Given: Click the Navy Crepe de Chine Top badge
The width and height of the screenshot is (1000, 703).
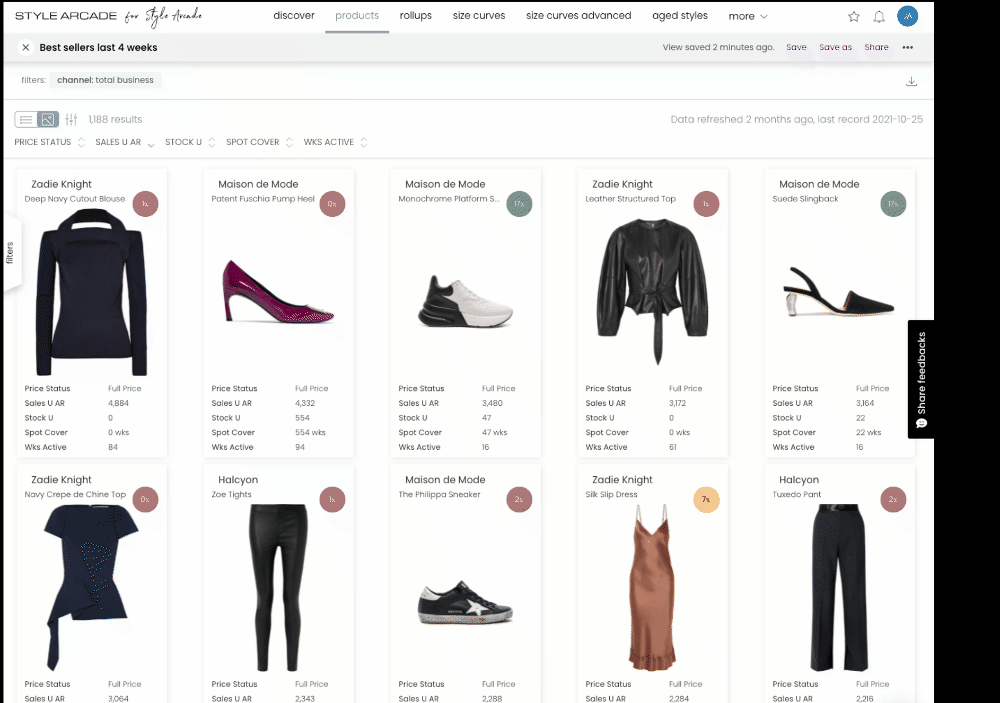Looking at the screenshot, I should (145, 500).
